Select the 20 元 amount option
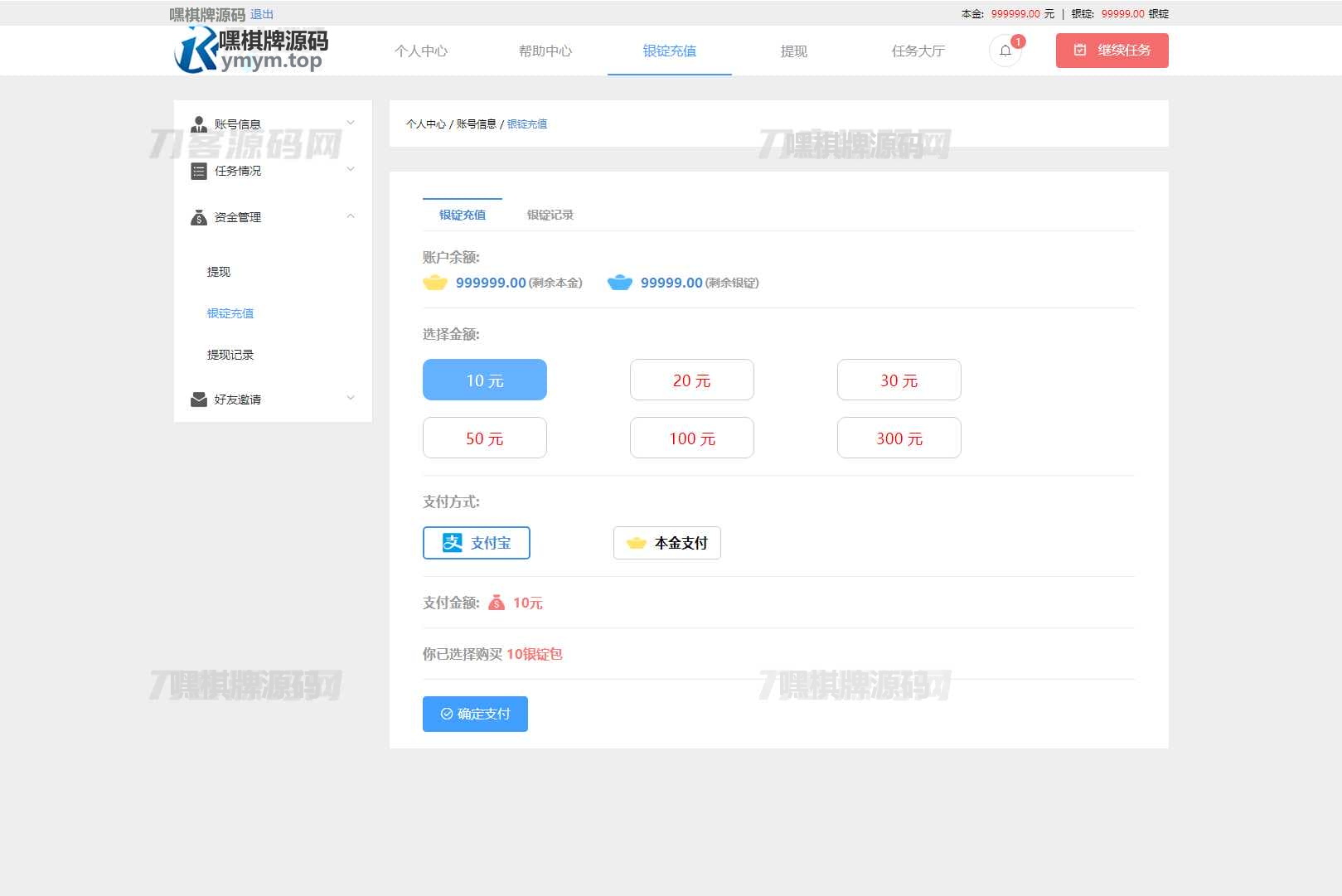Image resolution: width=1342 pixels, height=896 pixels. pyautogui.click(x=692, y=380)
